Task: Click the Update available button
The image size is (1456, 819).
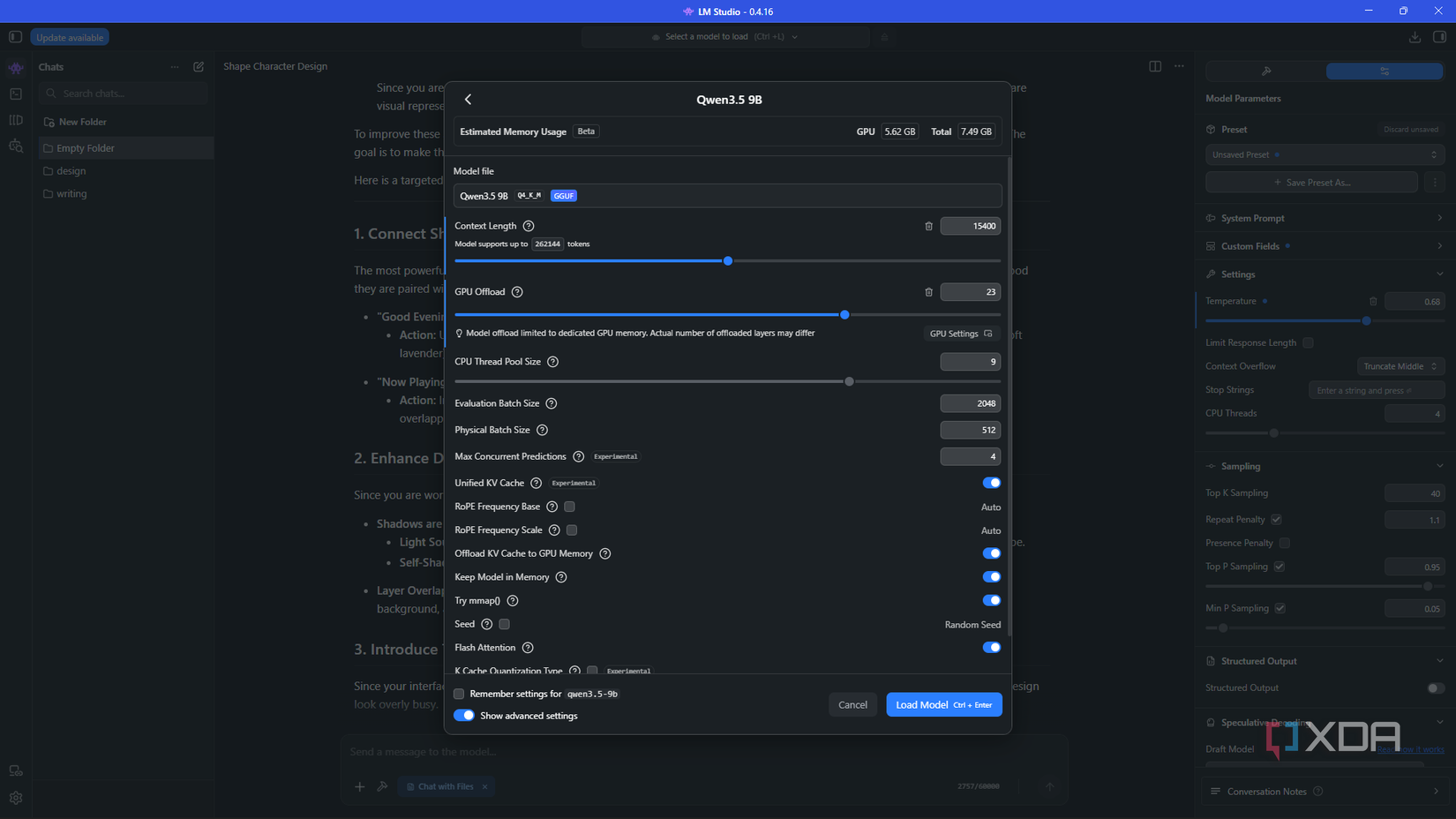Action: pos(70,37)
